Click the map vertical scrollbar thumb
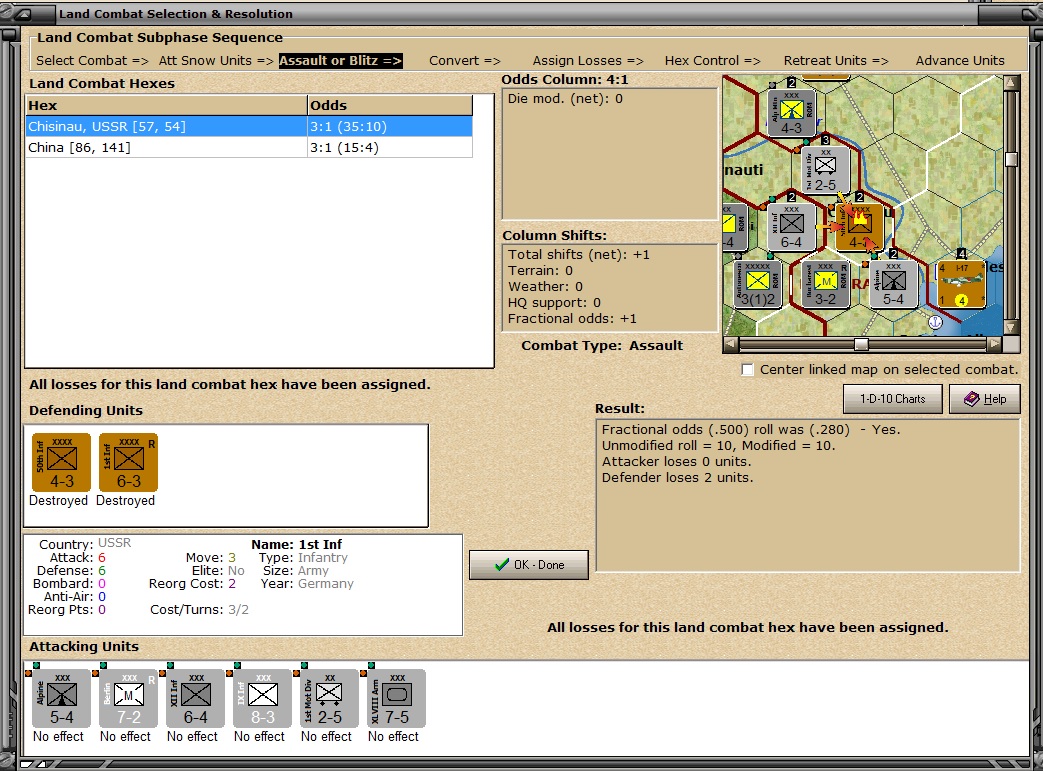Screen dimensions: 1043x771 coord(1012,160)
